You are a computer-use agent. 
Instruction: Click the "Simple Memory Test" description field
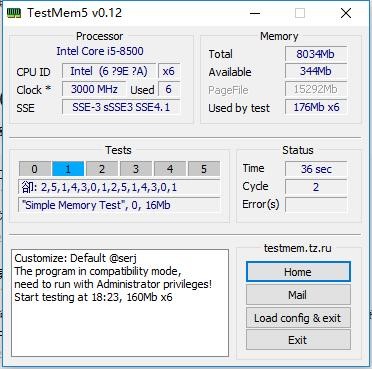tap(119, 205)
